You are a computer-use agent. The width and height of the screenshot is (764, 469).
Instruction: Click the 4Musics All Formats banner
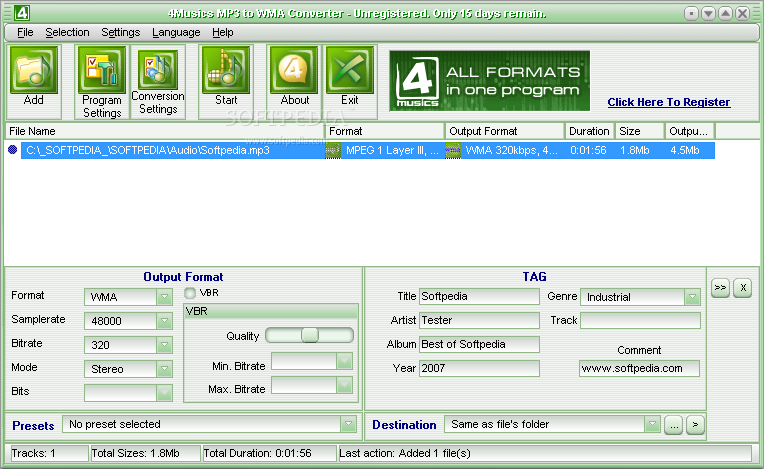pyautogui.click(x=489, y=81)
